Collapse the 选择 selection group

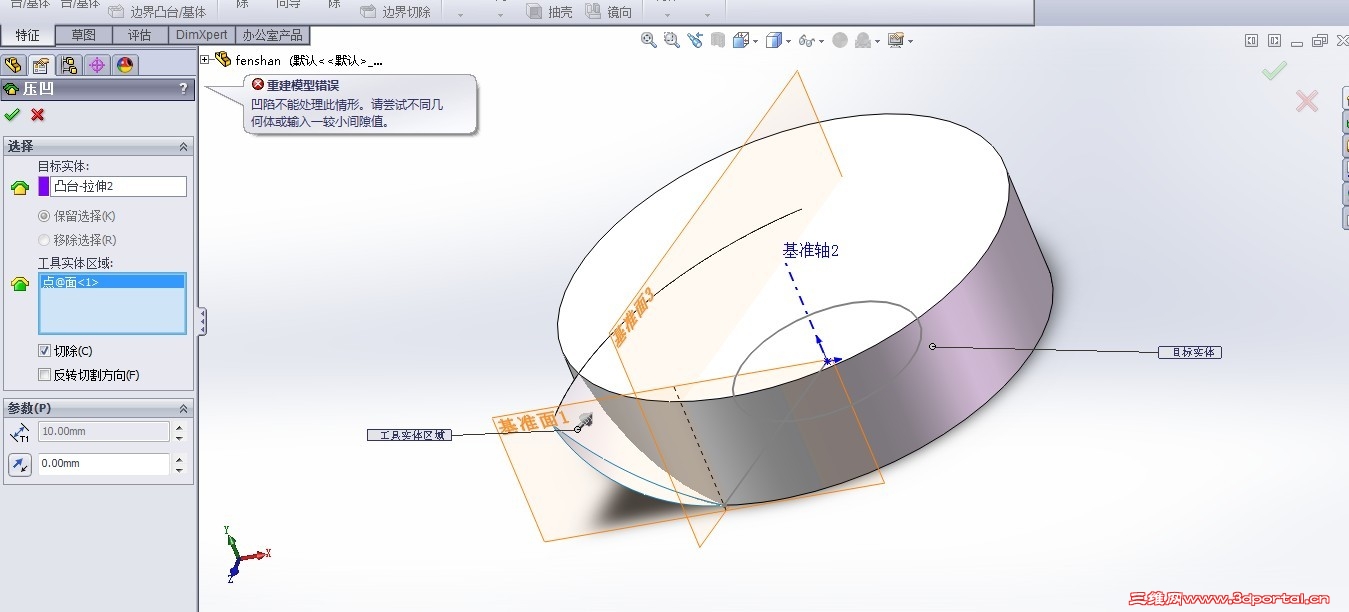[184, 145]
